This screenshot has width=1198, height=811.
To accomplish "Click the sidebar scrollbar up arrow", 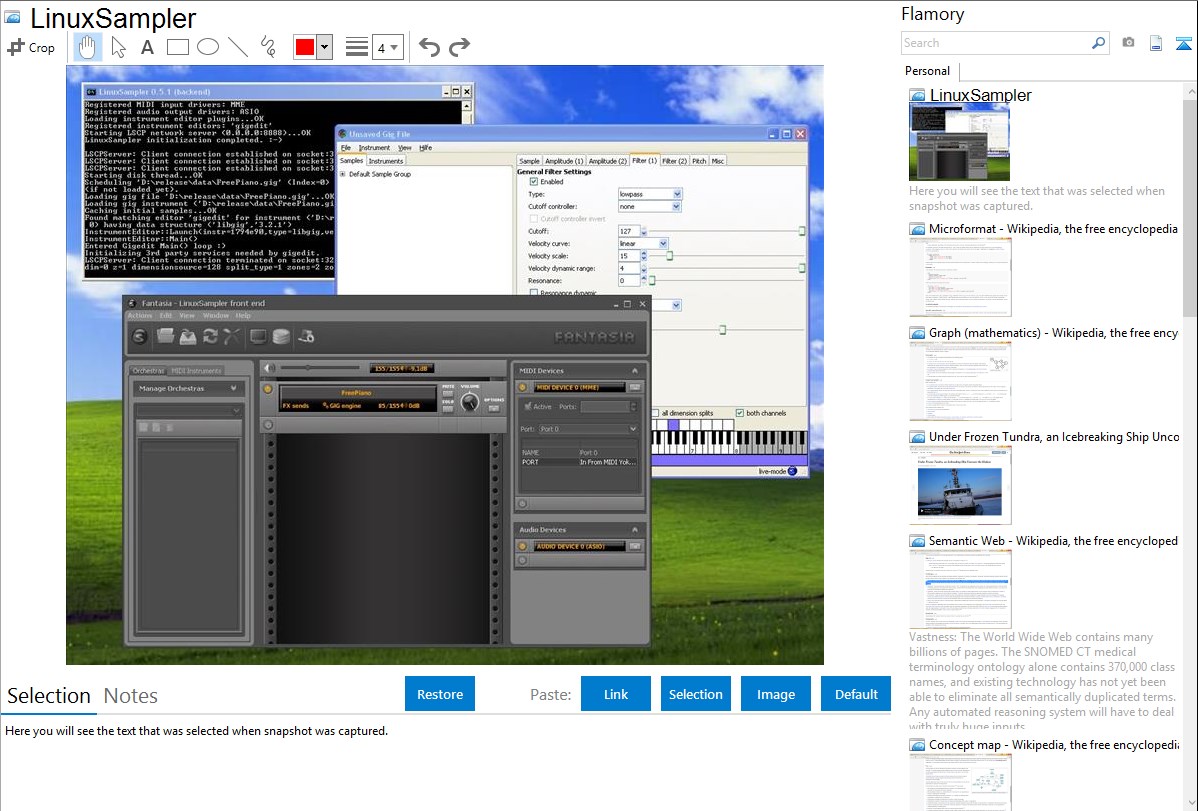I will pos(1190,91).
